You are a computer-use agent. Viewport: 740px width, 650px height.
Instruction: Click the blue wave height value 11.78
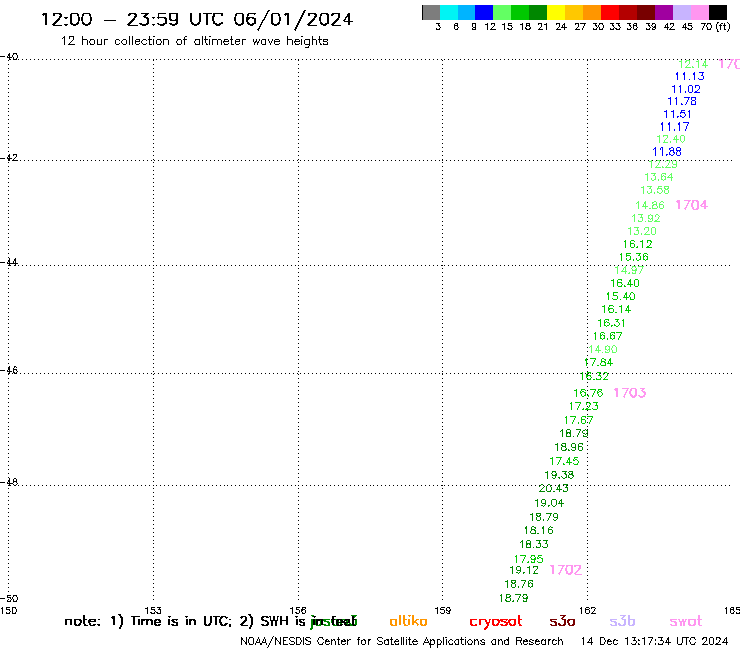(x=681, y=101)
